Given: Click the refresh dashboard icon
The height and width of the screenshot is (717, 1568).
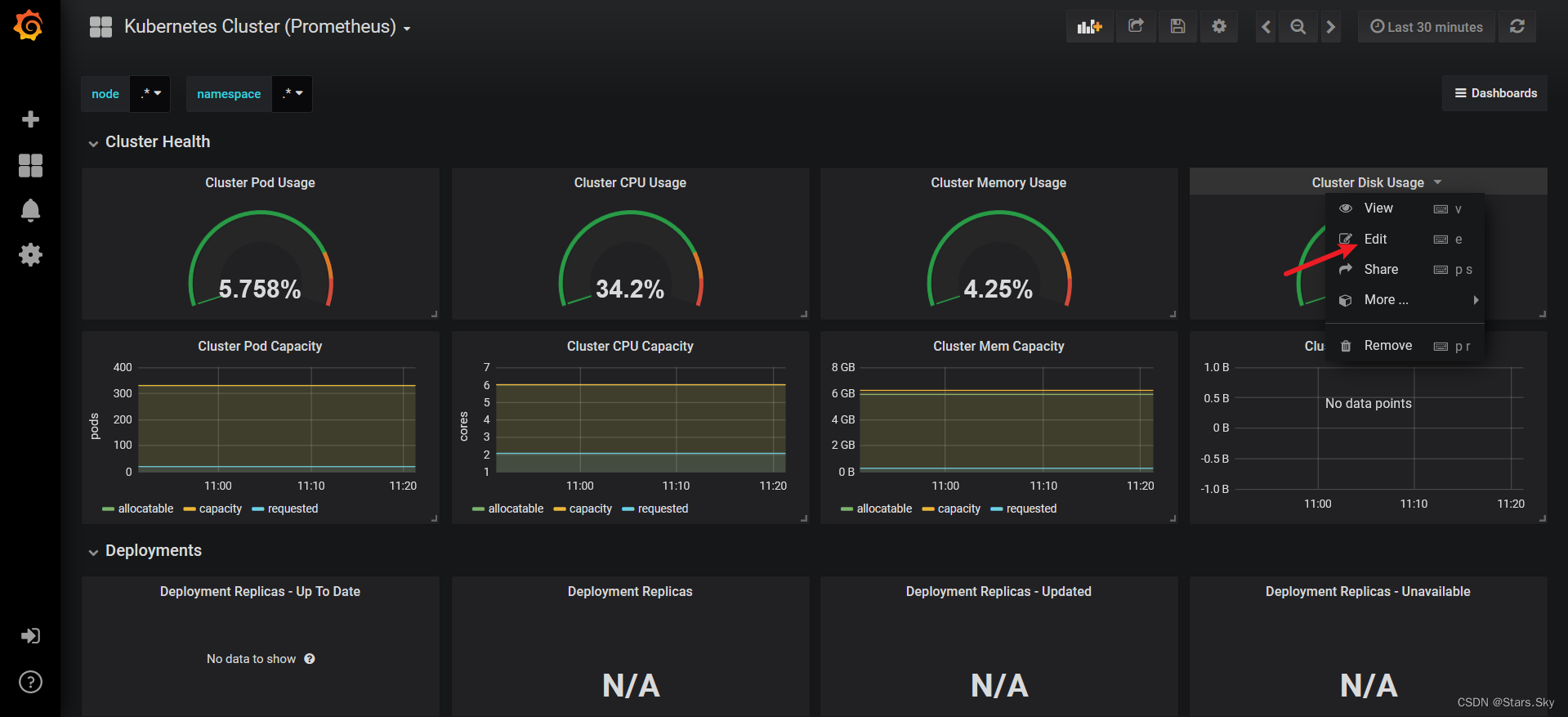Looking at the screenshot, I should coord(1517,27).
